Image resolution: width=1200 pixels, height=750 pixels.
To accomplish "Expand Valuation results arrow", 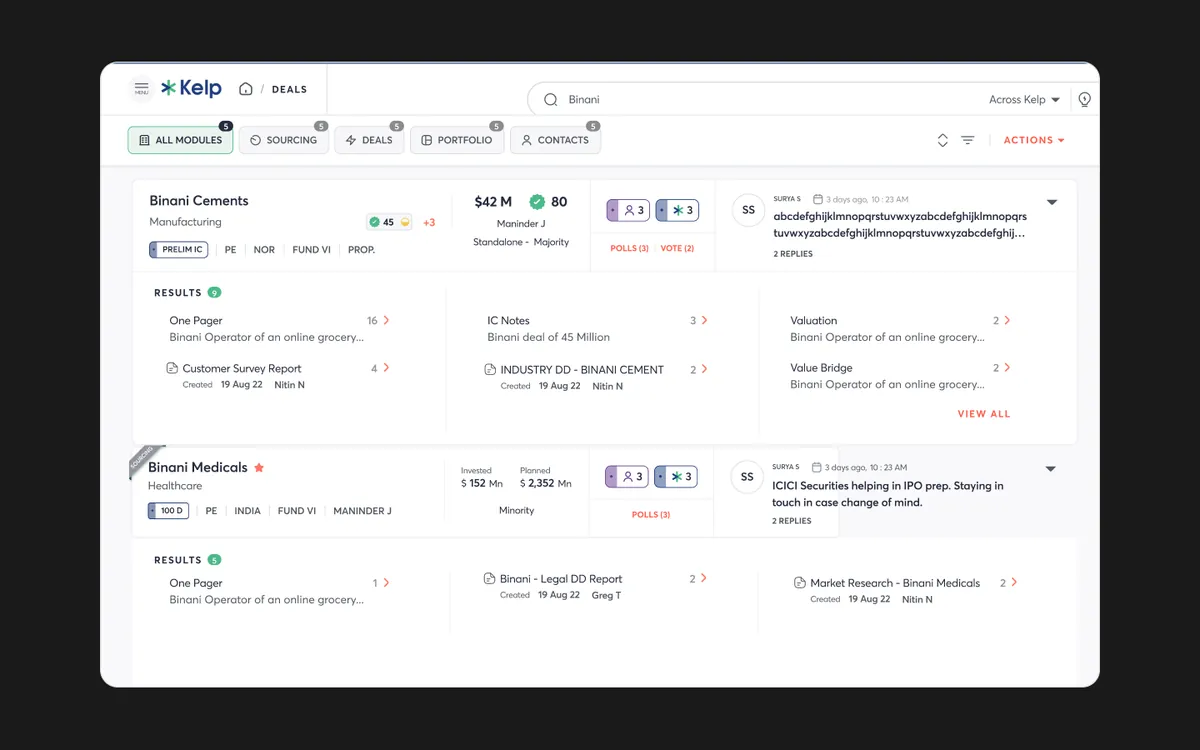I will (1007, 321).
